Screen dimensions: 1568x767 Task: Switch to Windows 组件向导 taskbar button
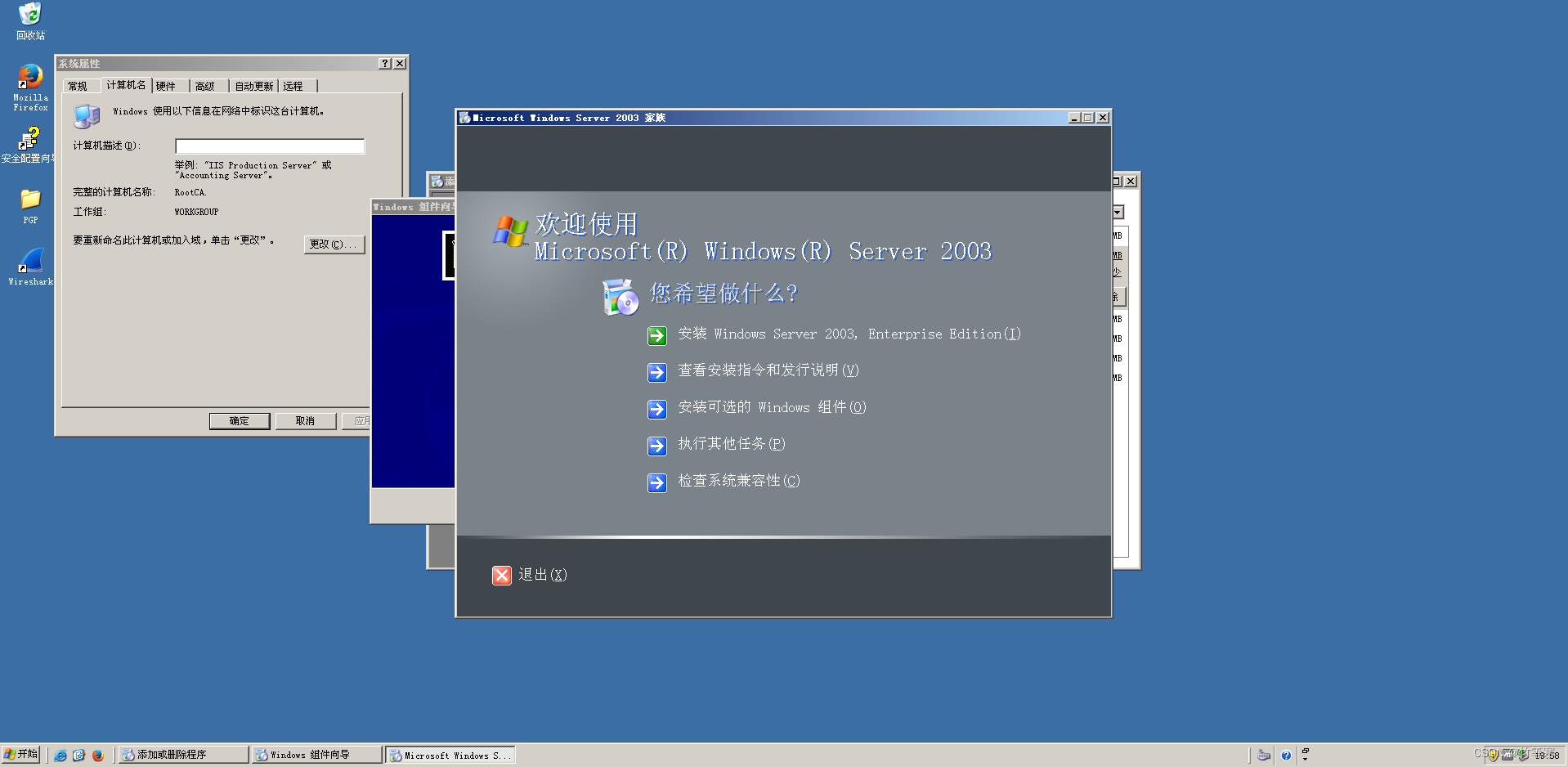(316, 755)
